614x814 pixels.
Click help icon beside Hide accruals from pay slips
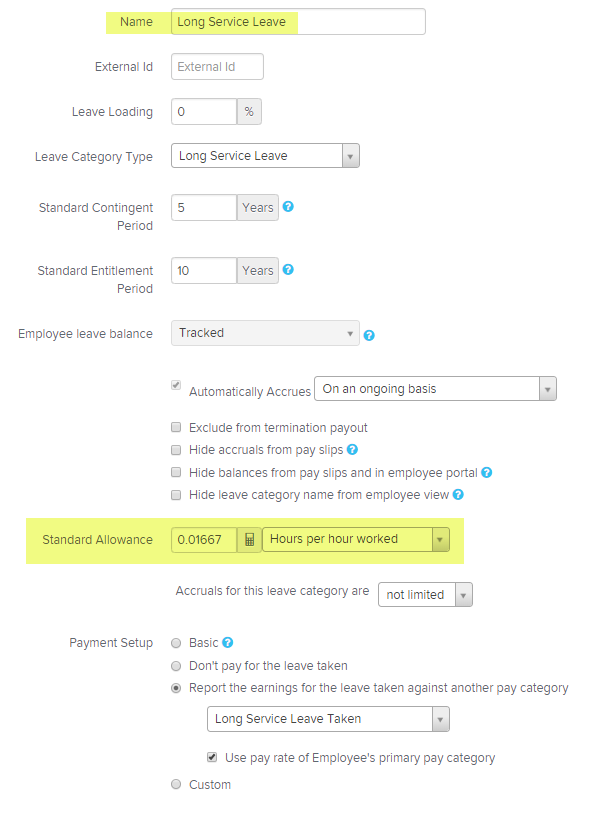pyautogui.click(x=352, y=450)
